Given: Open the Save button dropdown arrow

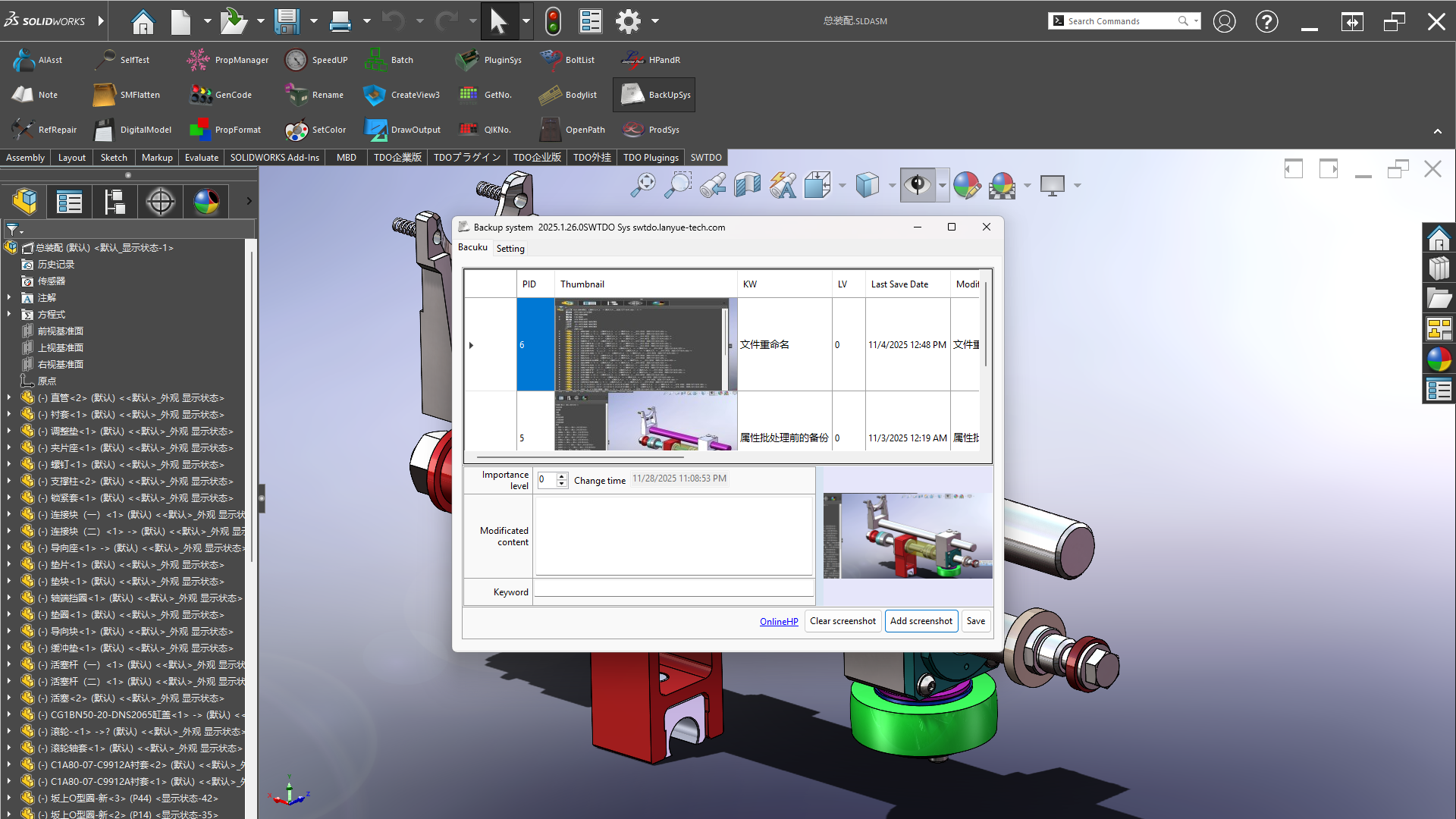Looking at the screenshot, I should pos(313,21).
